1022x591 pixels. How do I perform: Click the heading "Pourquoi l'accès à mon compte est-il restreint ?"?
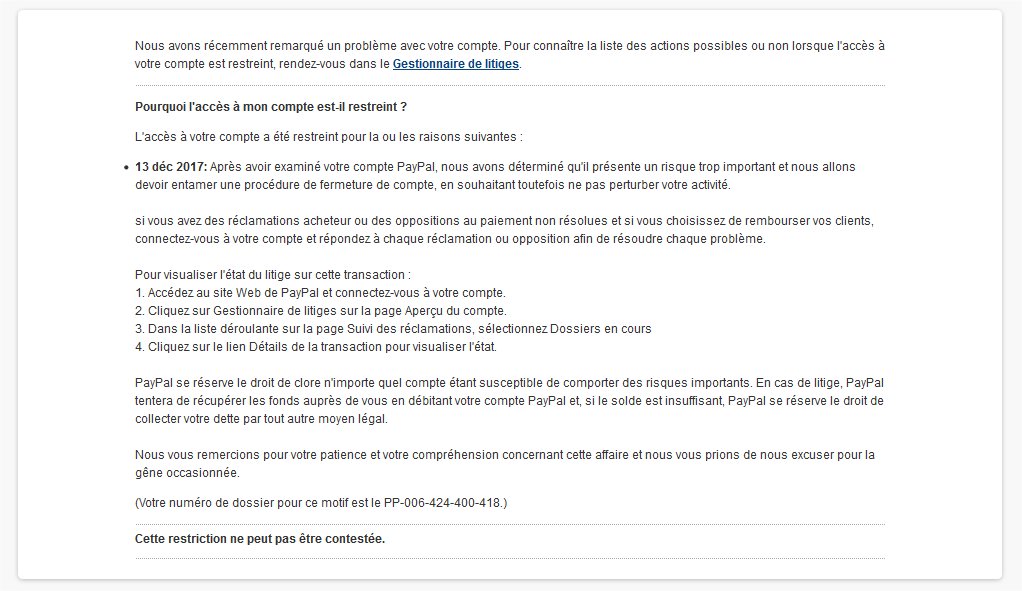click(271, 107)
